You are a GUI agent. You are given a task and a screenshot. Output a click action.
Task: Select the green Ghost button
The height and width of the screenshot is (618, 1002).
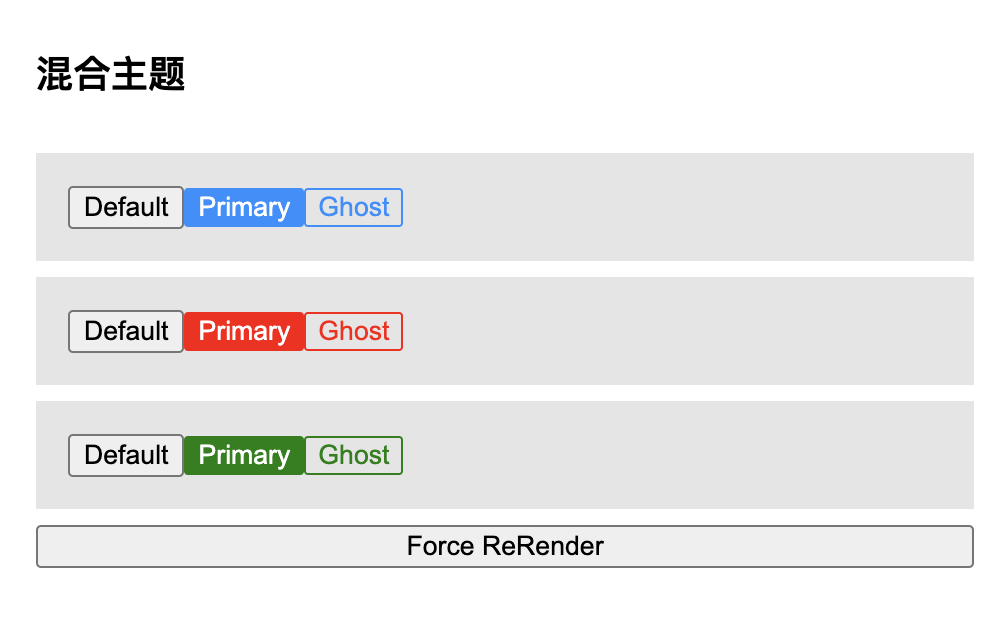click(x=353, y=455)
